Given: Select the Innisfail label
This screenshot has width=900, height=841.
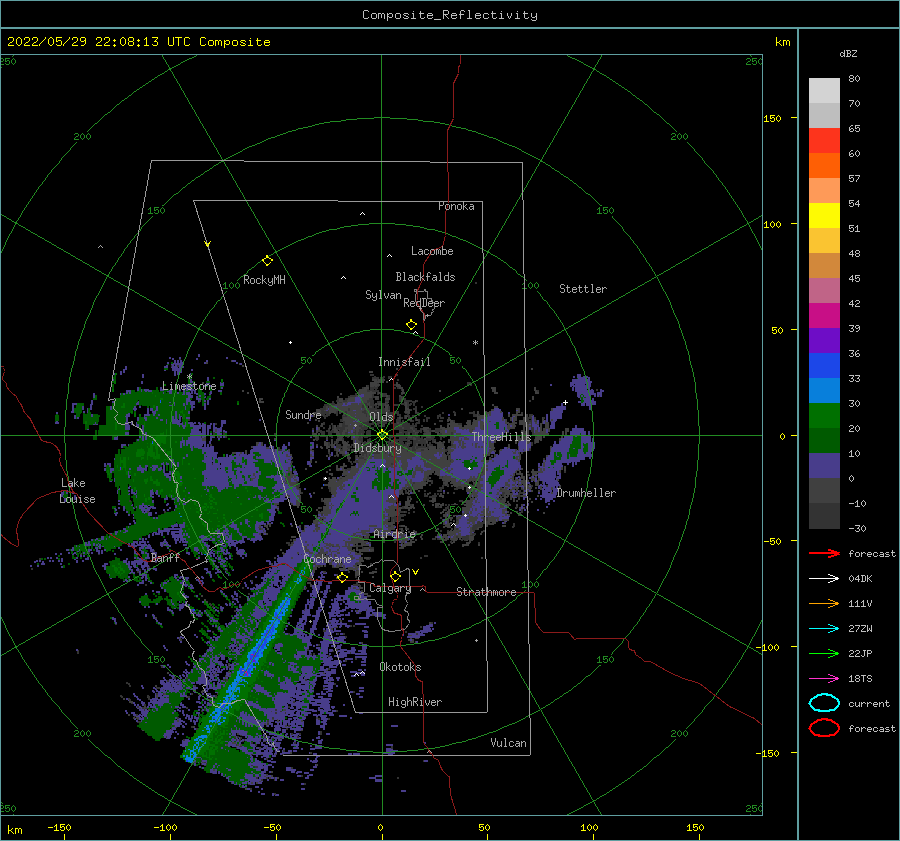Looking at the screenshot, I should (404, 362).
